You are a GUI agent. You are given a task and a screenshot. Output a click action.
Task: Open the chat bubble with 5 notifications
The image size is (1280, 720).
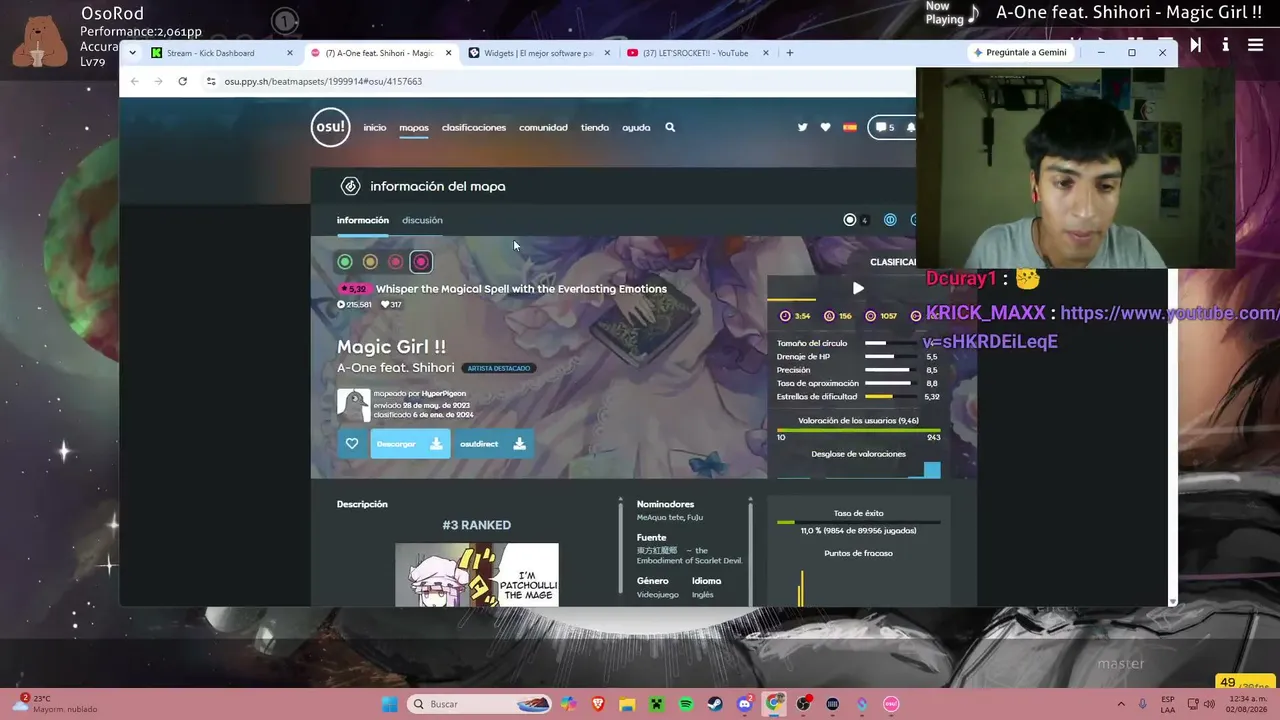tap(885, 127)
